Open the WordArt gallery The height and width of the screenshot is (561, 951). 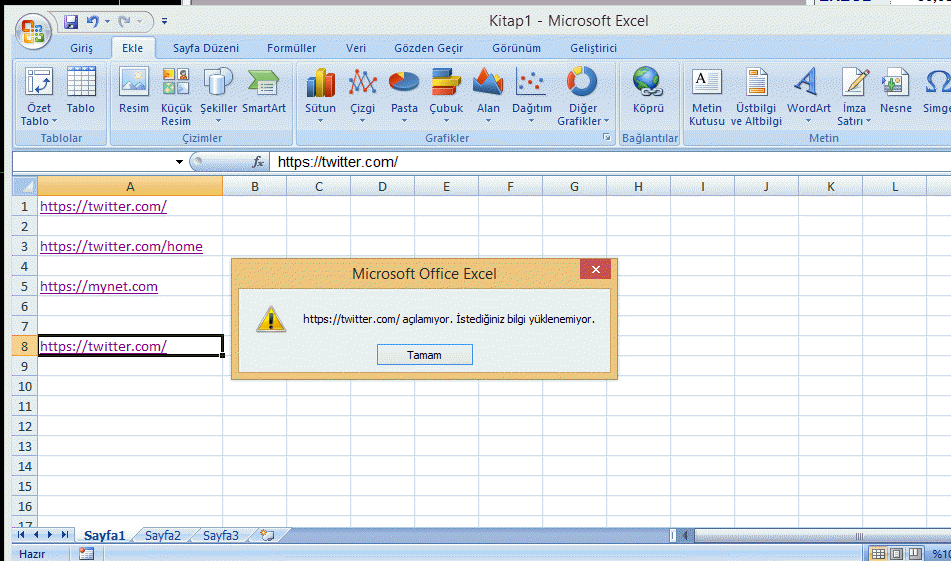pyautogui.click(x=808, y=96)
